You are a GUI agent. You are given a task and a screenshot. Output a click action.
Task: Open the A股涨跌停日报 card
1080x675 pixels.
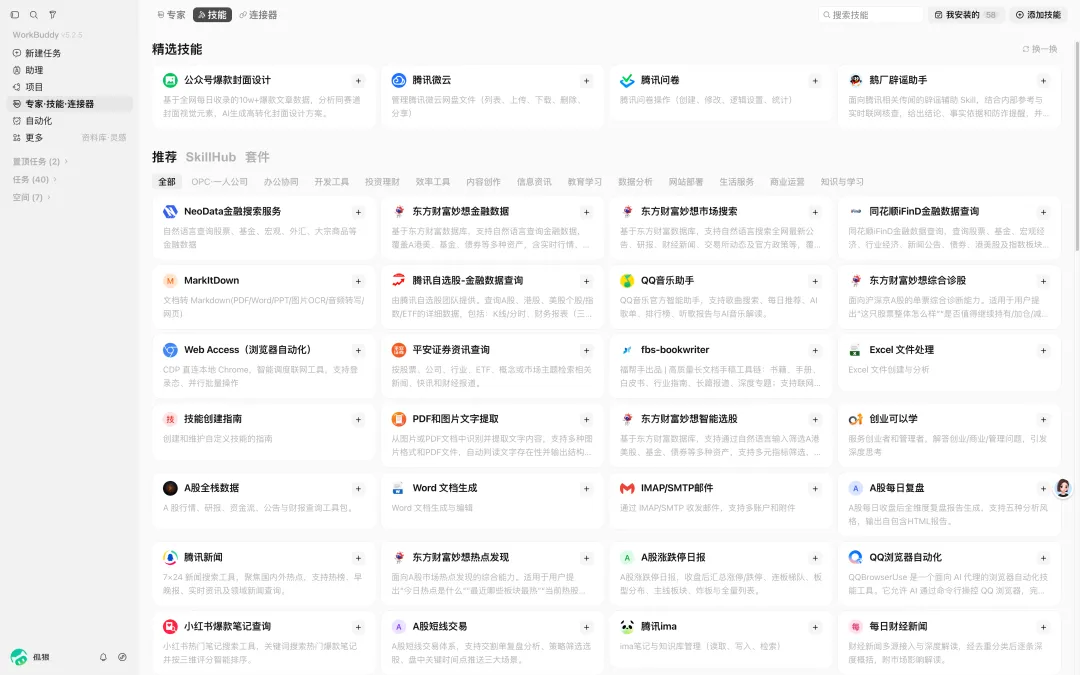click(x=720, y=574)
